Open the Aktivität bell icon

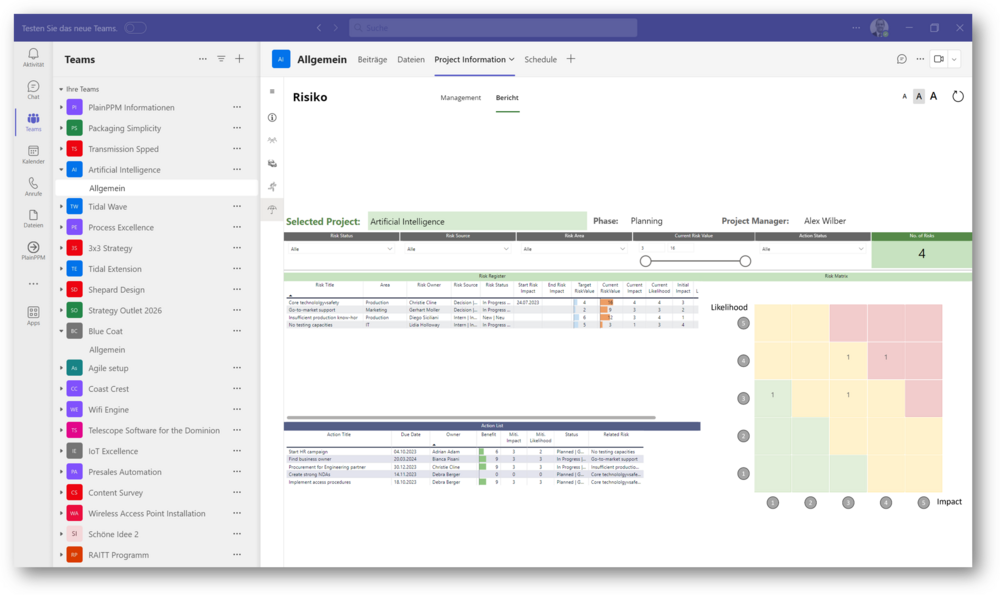(x=33, y=56)
